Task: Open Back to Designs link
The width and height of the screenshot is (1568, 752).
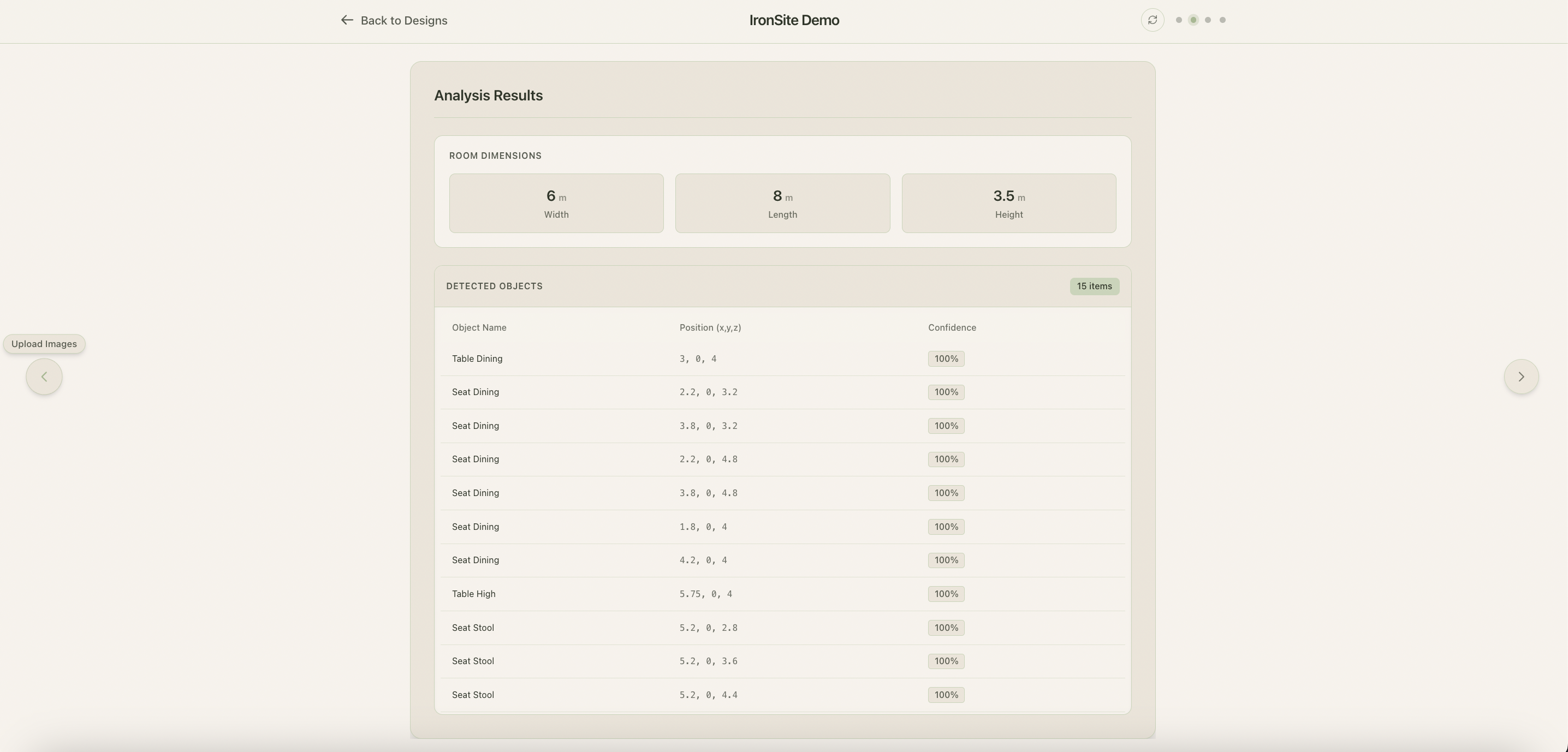Action: (x=403, y=21)
